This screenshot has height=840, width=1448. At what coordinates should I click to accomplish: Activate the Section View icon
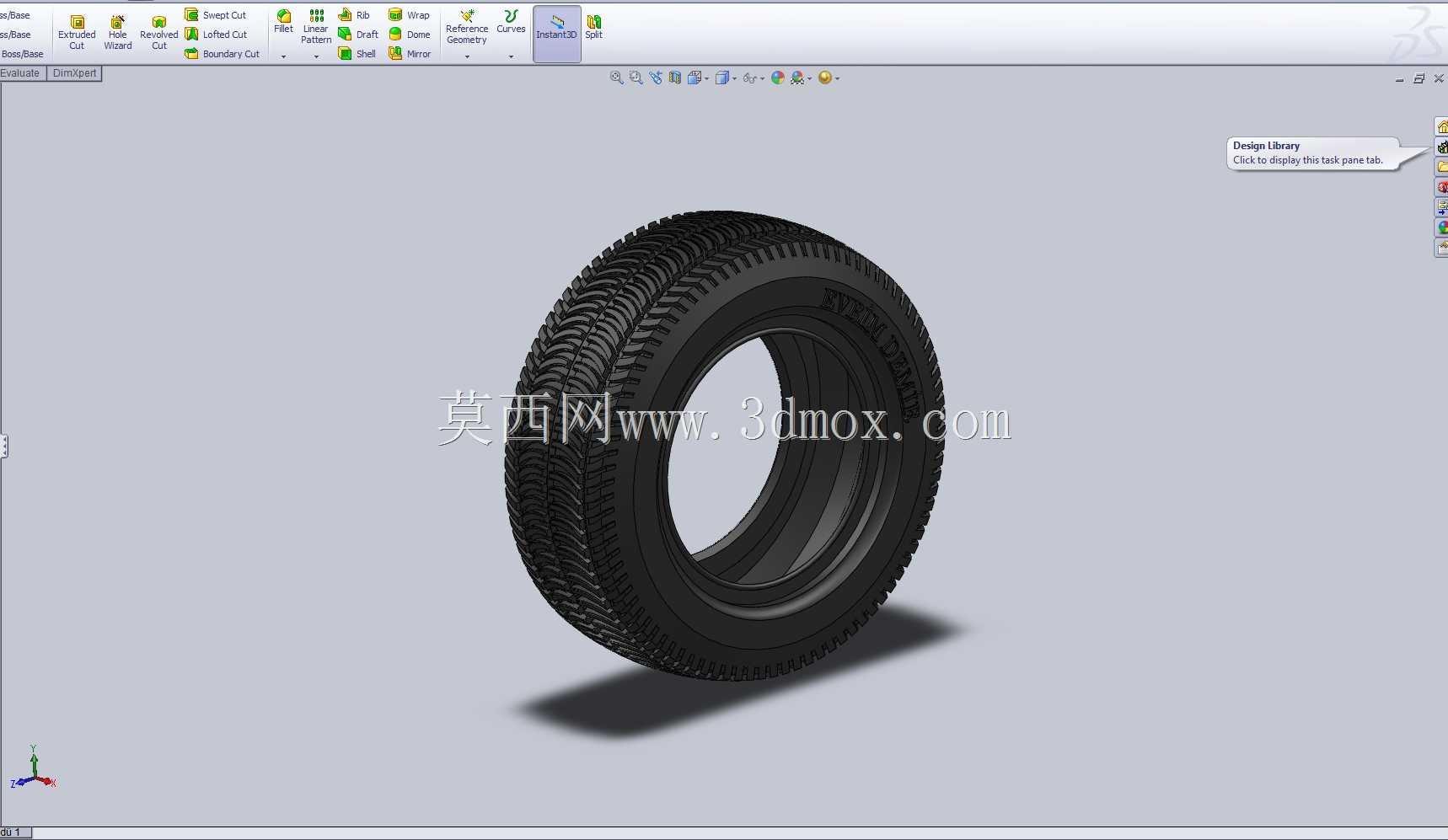click(675, 78)
